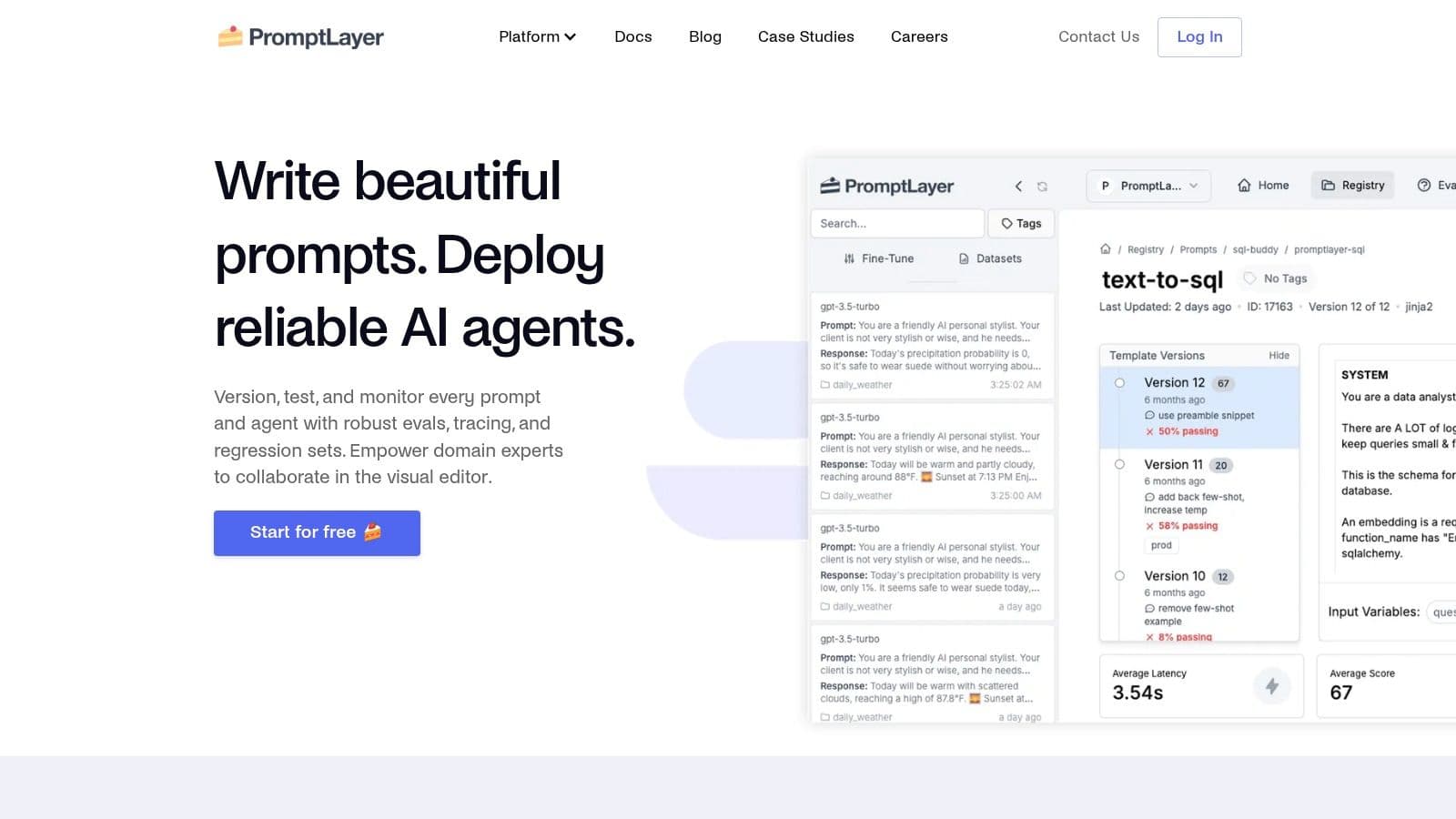Select the Version 12 radio button
This screenshot has height=819, width=1456.
point(1119,383)
